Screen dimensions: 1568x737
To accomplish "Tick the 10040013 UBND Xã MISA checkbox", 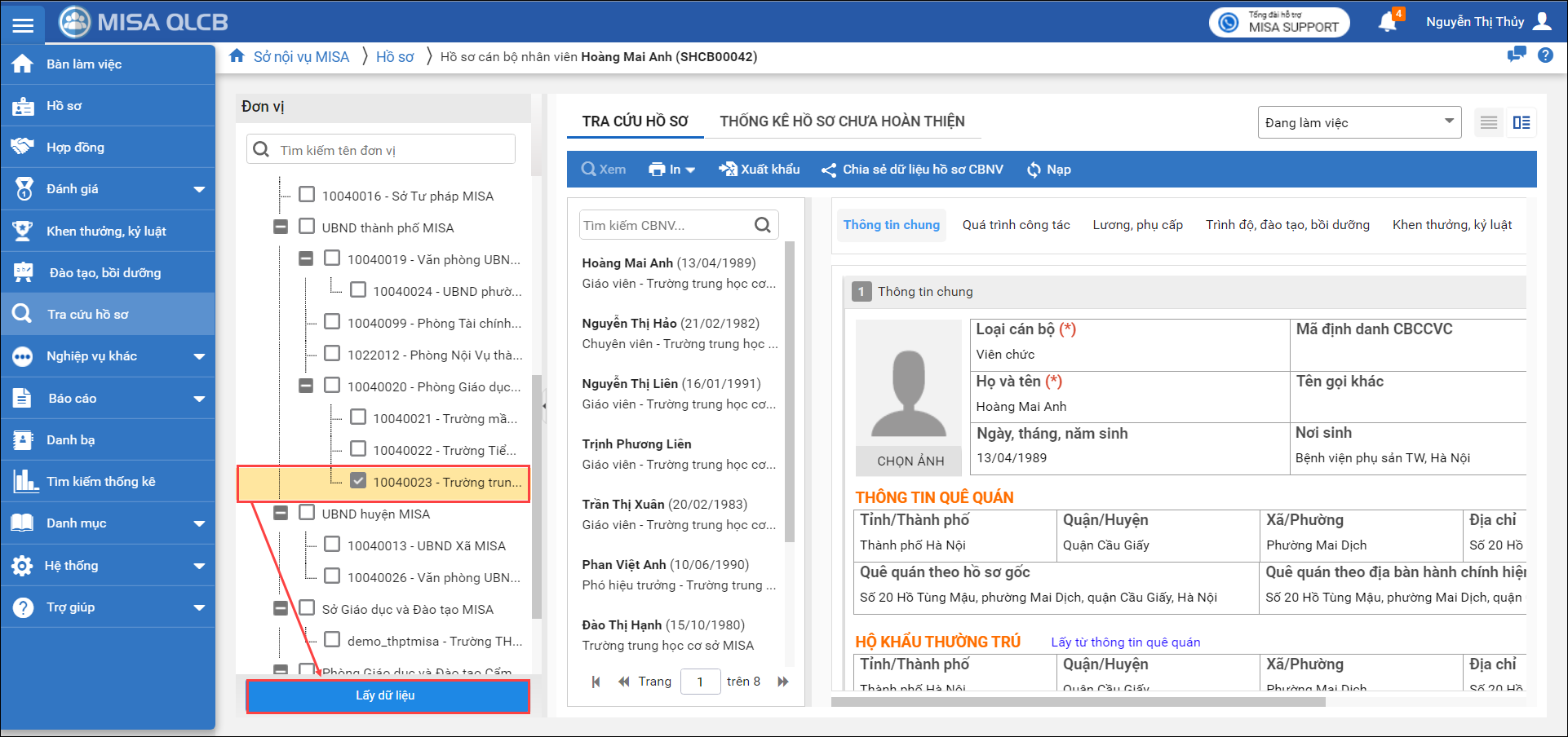I will tap(332, 545).
